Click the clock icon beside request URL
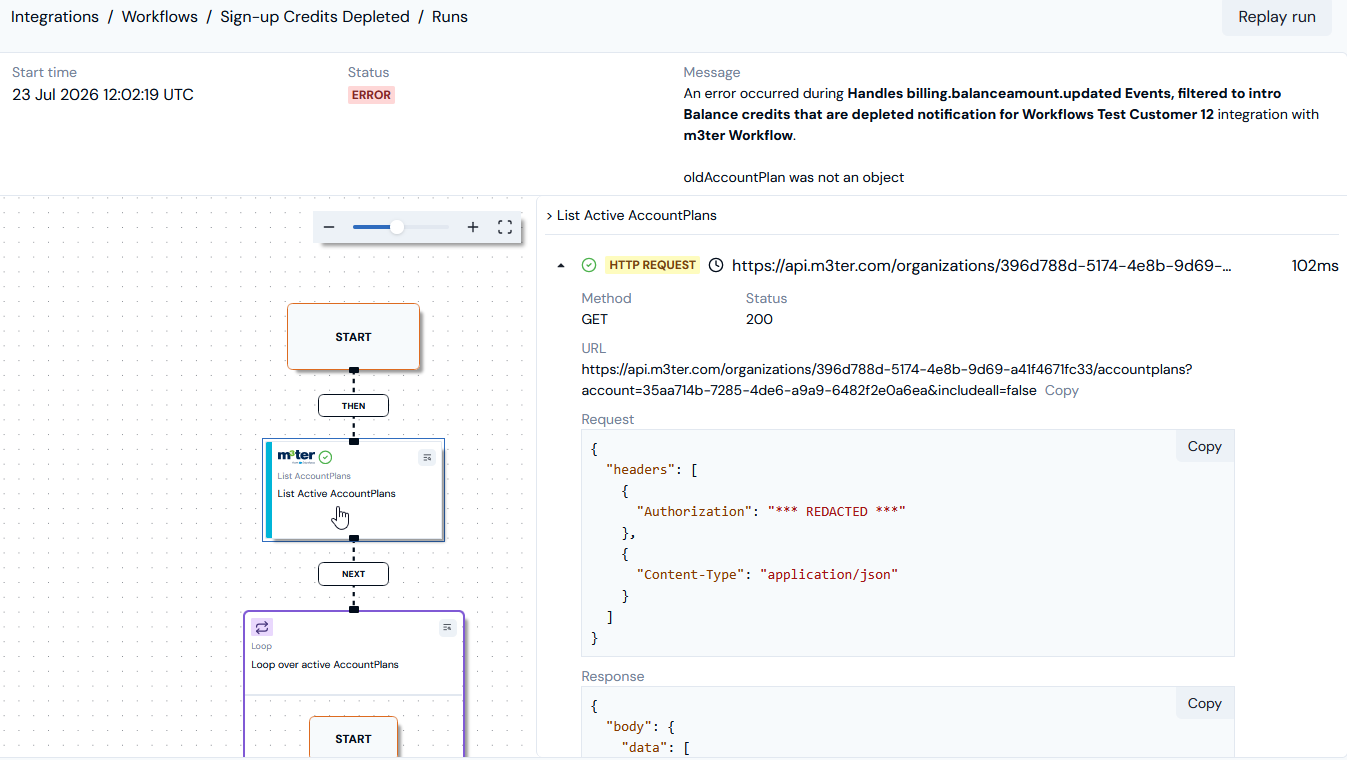Screen dimensions: 1347x760 tap(716, 265)
